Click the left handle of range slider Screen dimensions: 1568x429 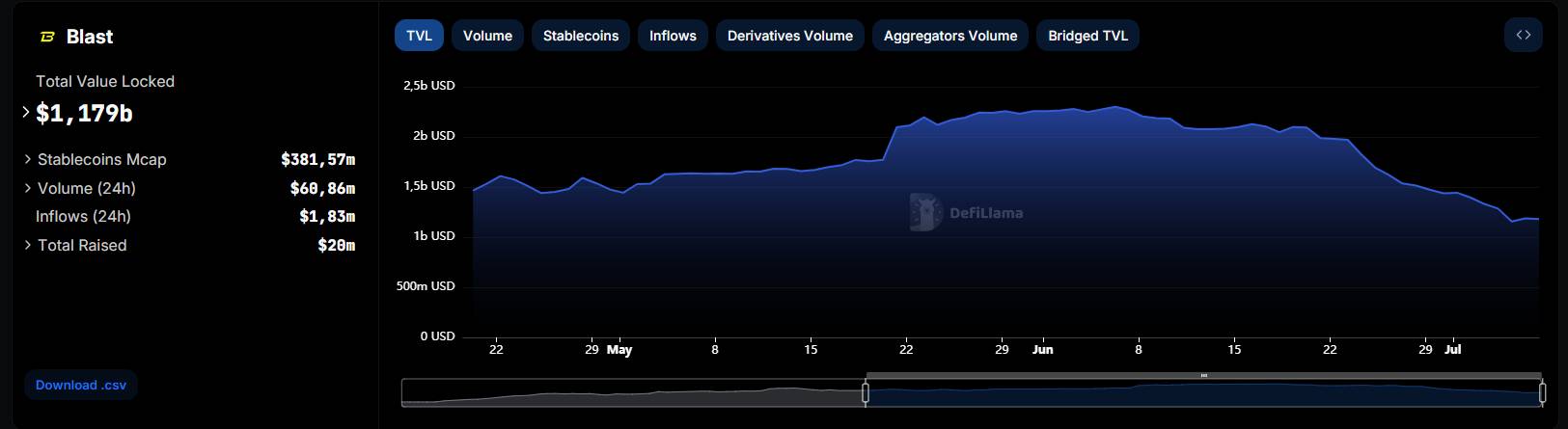pyautogui.click(x=866, y=392)
